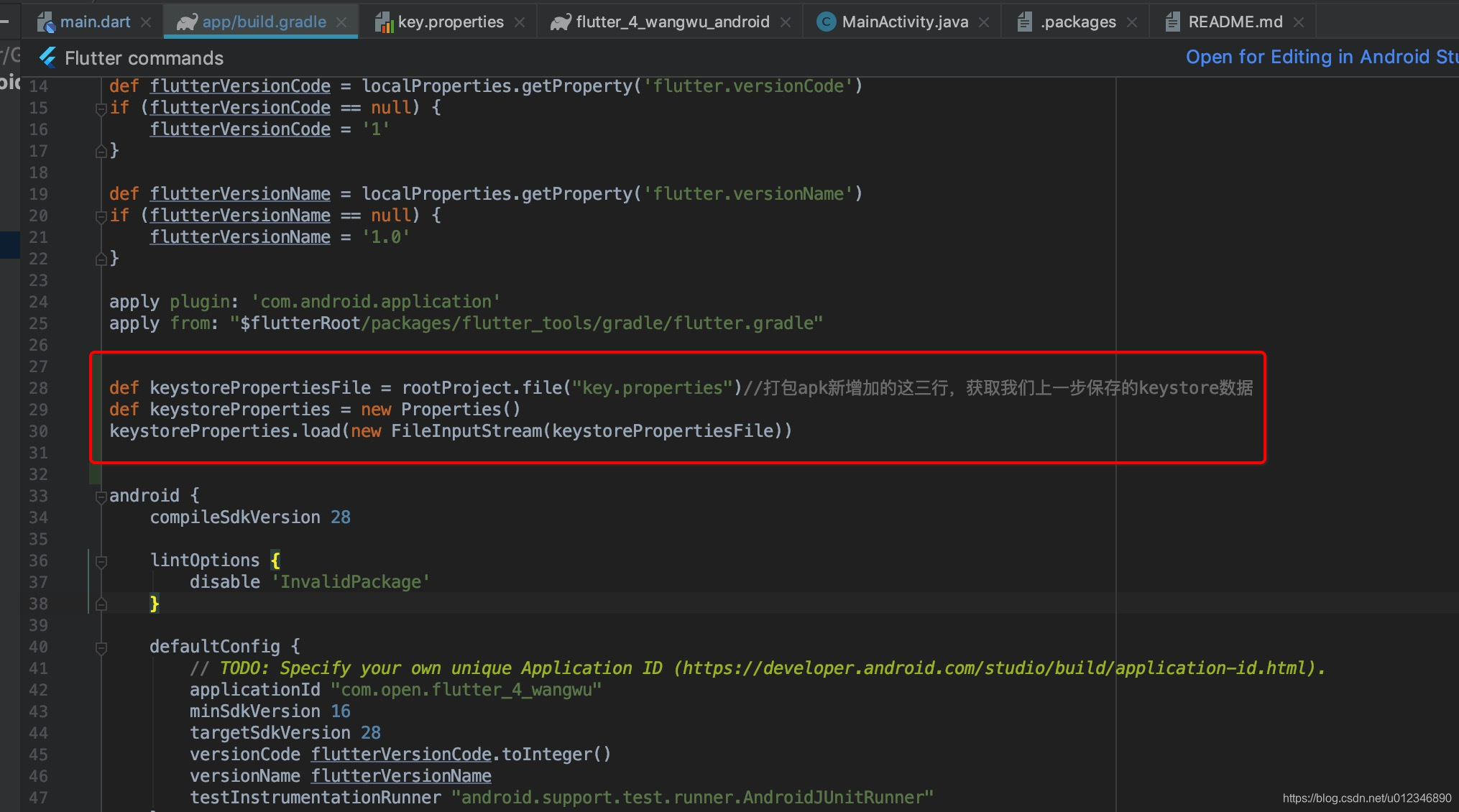Collapse the lintOptions fold marker
This screenshot has width=1459, height=812.
(101, 561)
